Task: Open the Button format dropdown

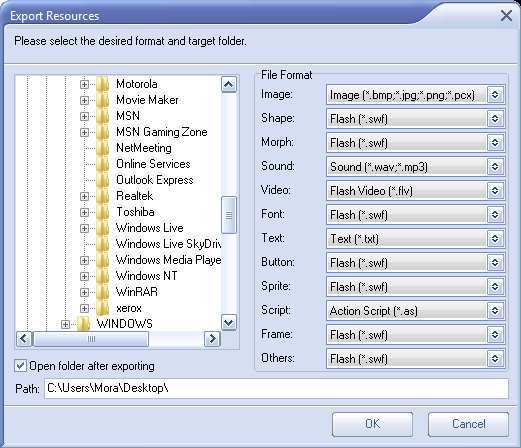Action: [495, 263]
